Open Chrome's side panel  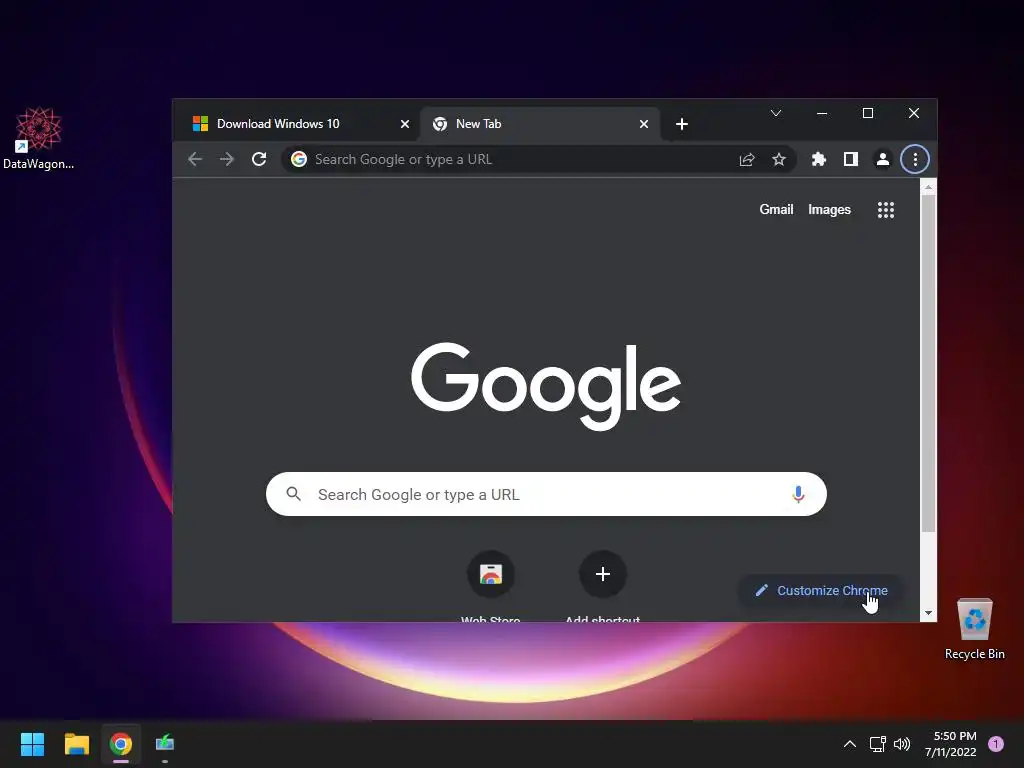850,159
